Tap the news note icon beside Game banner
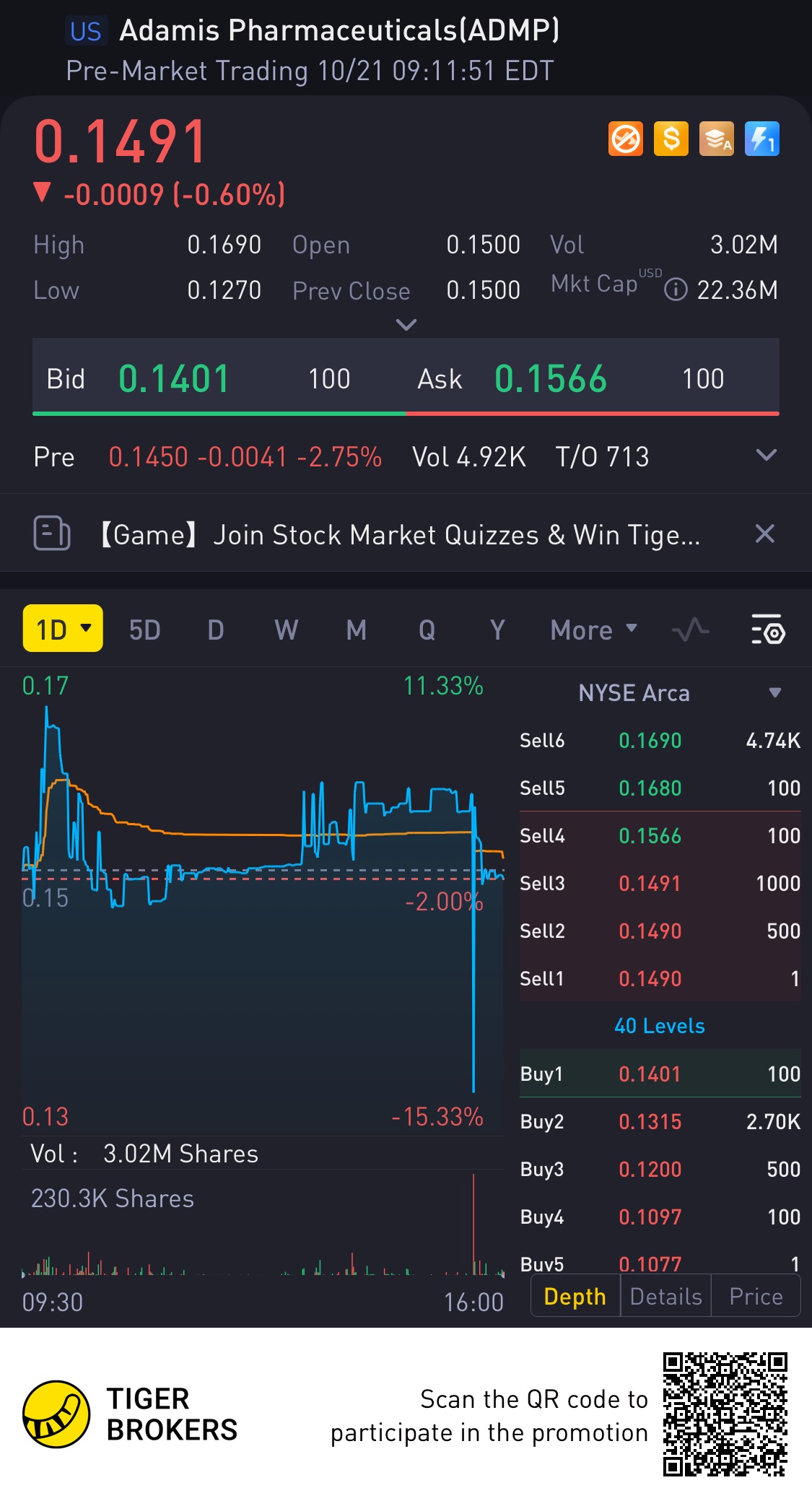The width and height of the screenshot is (812, 1501). 52,534
